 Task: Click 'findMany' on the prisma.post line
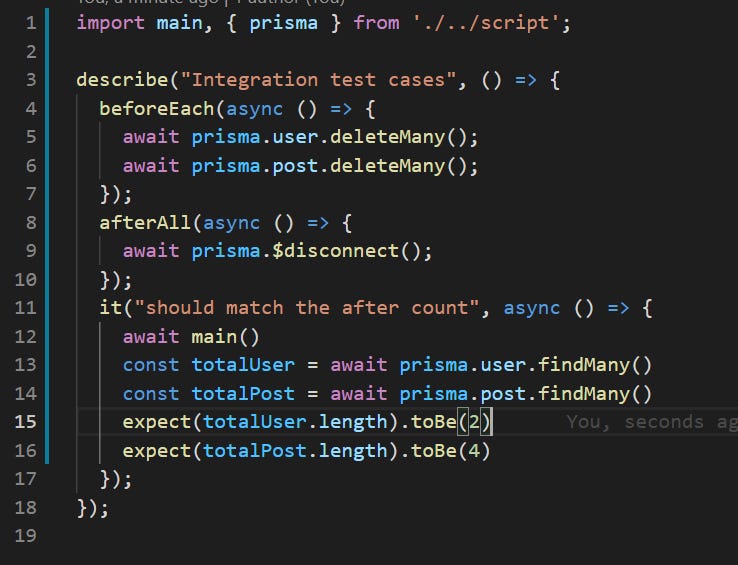tap(584, 394)
